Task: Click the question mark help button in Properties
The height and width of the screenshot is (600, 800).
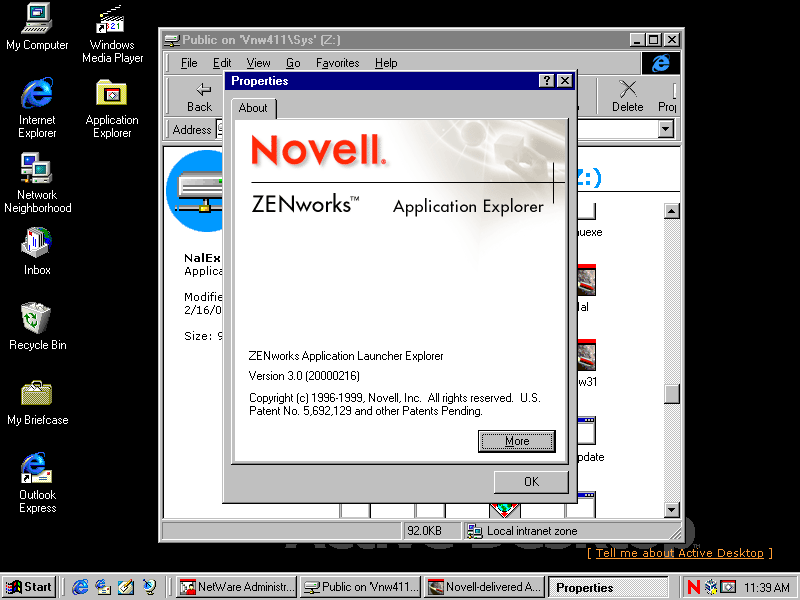Action: [x=546, y=81]
